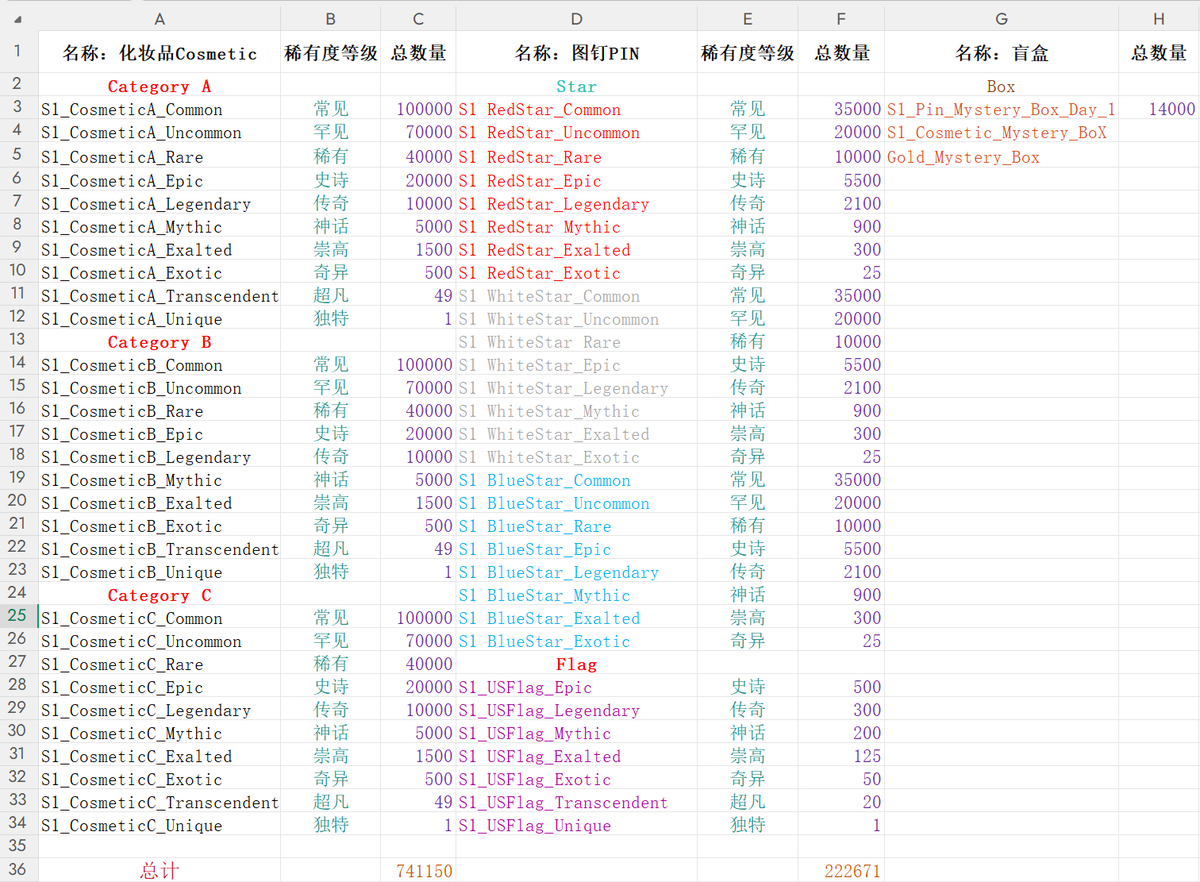The width and height of the screenshot is (1200, 882).
Task: Select column D header
Action: tap(577, 19)
